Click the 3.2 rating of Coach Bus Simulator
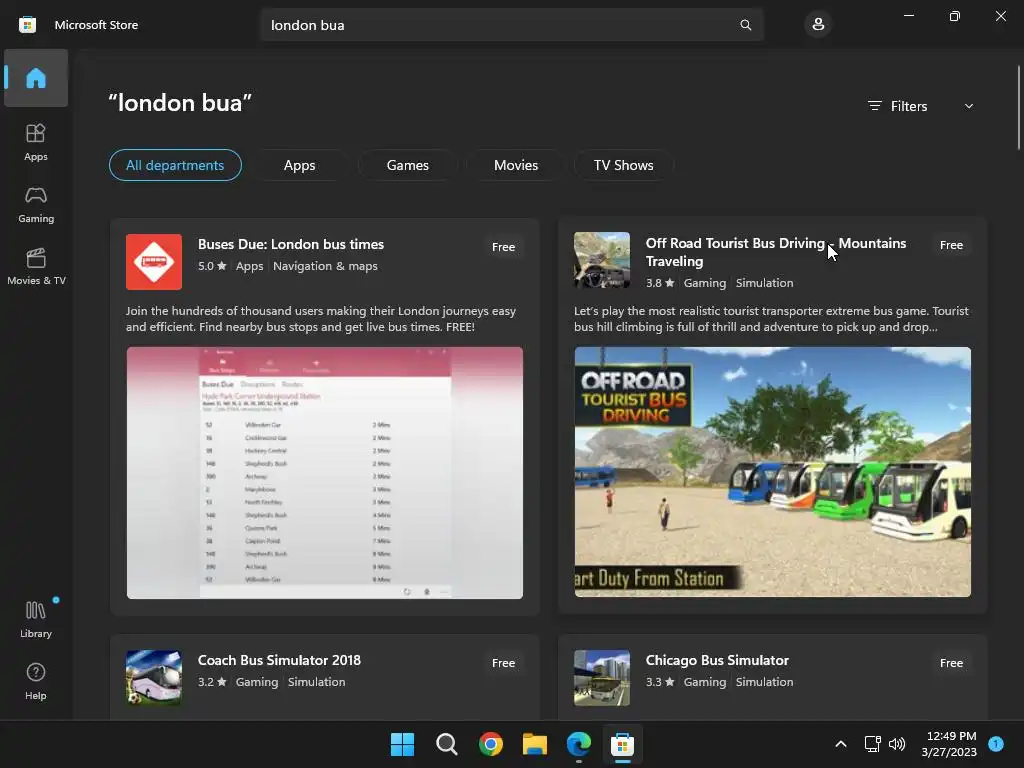1024x768 pixels. (x=212, y=682)
